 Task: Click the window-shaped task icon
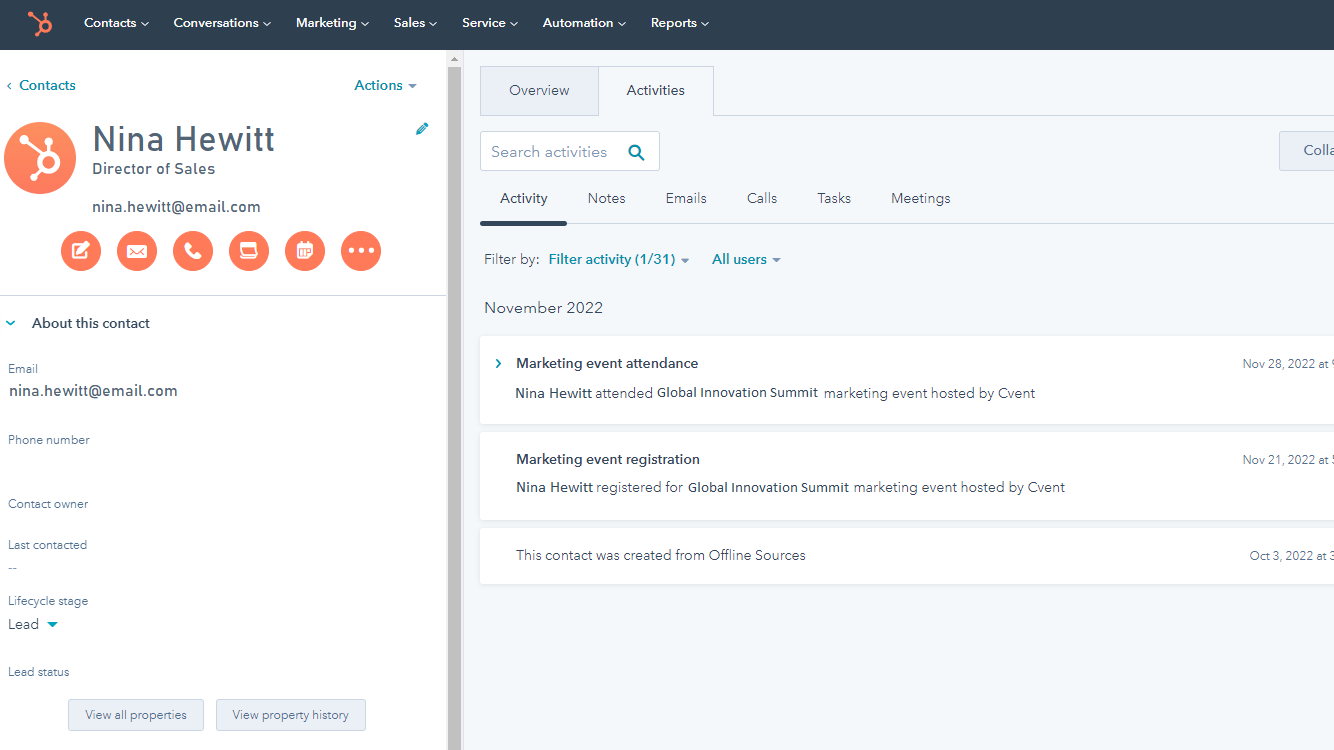249,251
